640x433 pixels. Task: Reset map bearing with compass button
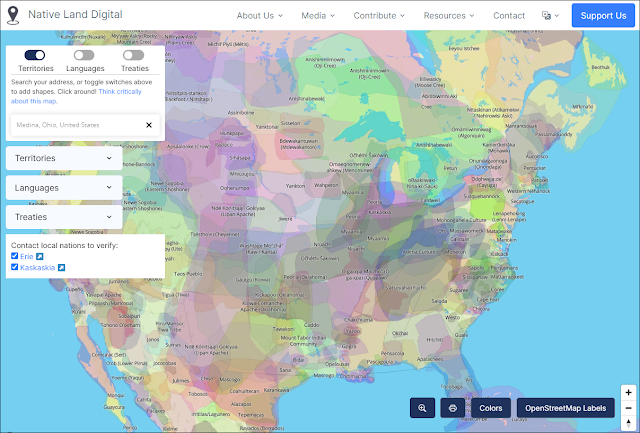[628, 423]
